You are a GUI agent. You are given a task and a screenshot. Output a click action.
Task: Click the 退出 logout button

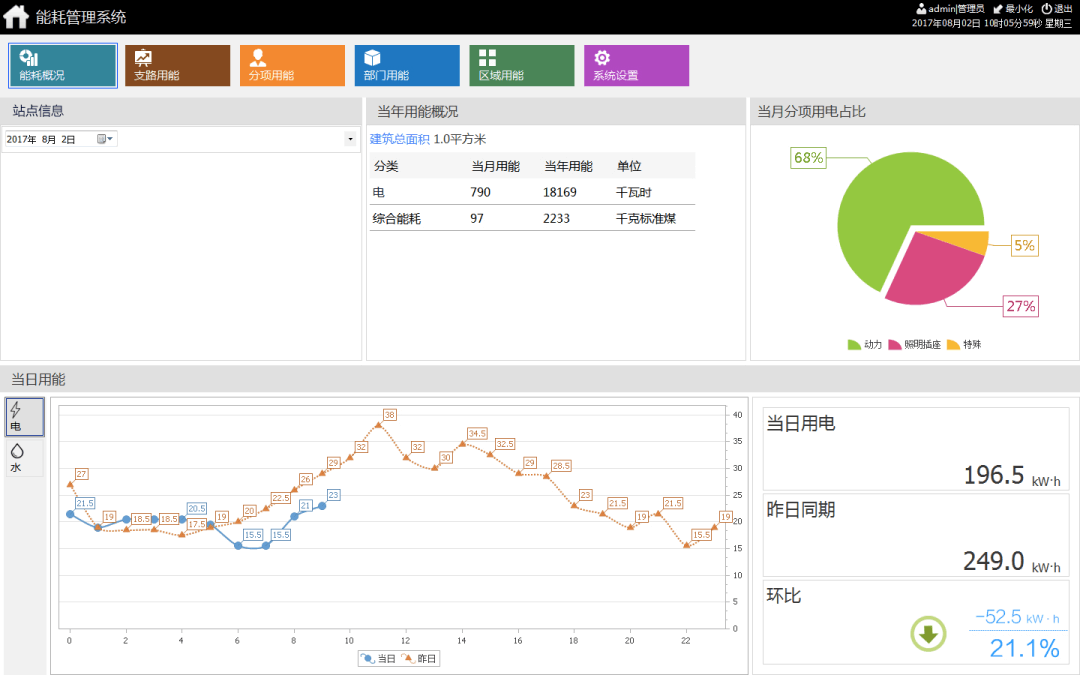click(1057, 9)
